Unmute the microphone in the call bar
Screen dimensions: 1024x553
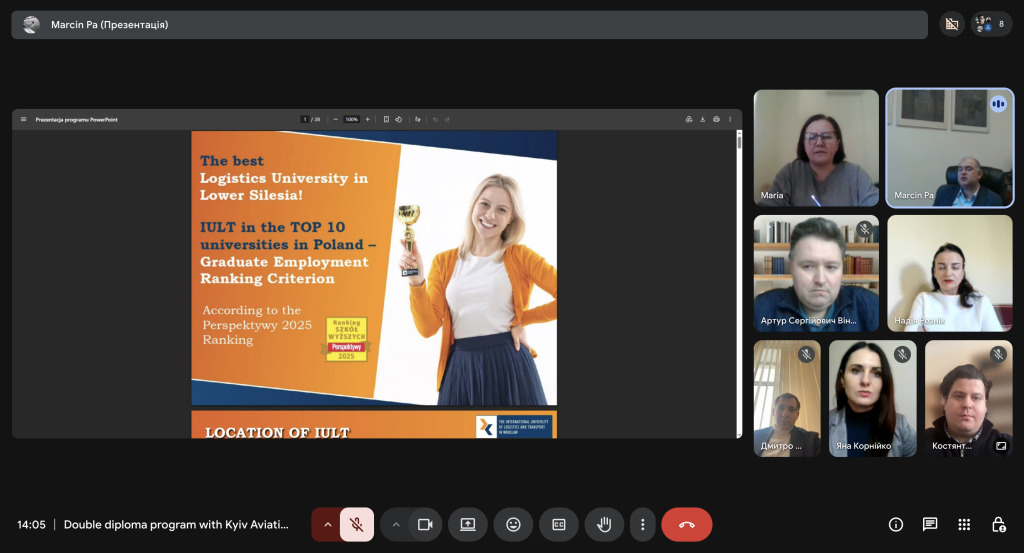[356, 524]
